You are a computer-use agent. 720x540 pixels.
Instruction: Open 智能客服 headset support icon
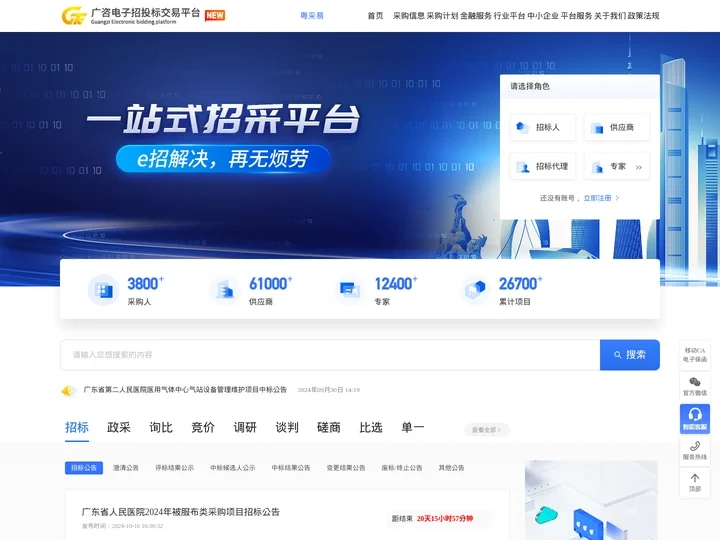[694, 415]
